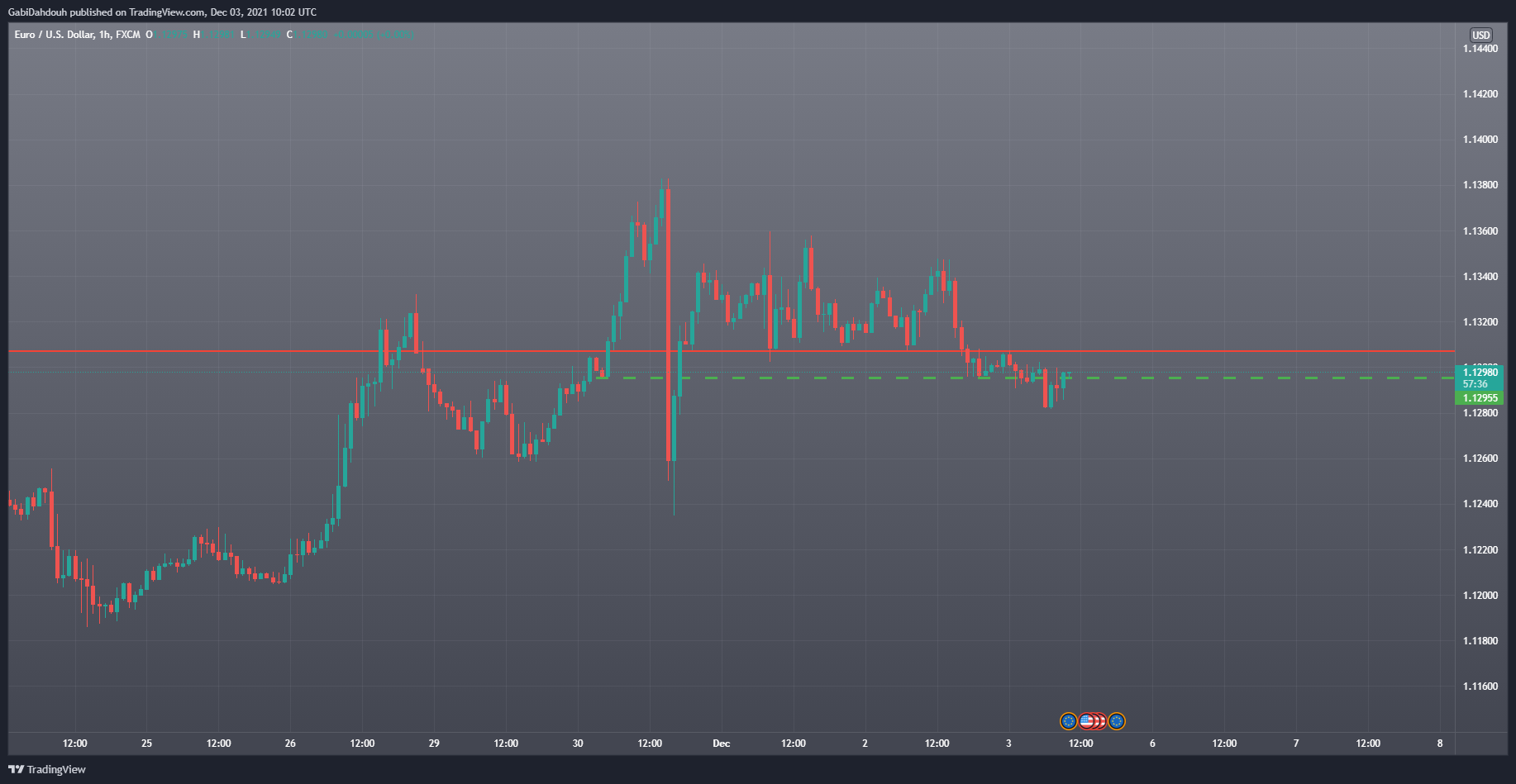Open the EU flag economic event before U.S. flags

(x=1068, y=721)
